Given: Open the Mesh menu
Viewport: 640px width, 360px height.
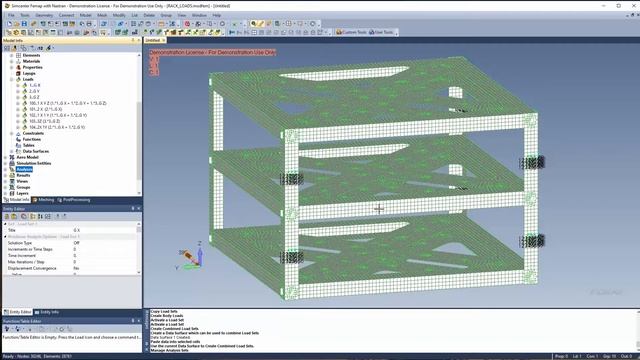Looking at the screenshot, I should pyautogui.click(x=102, y=15).
